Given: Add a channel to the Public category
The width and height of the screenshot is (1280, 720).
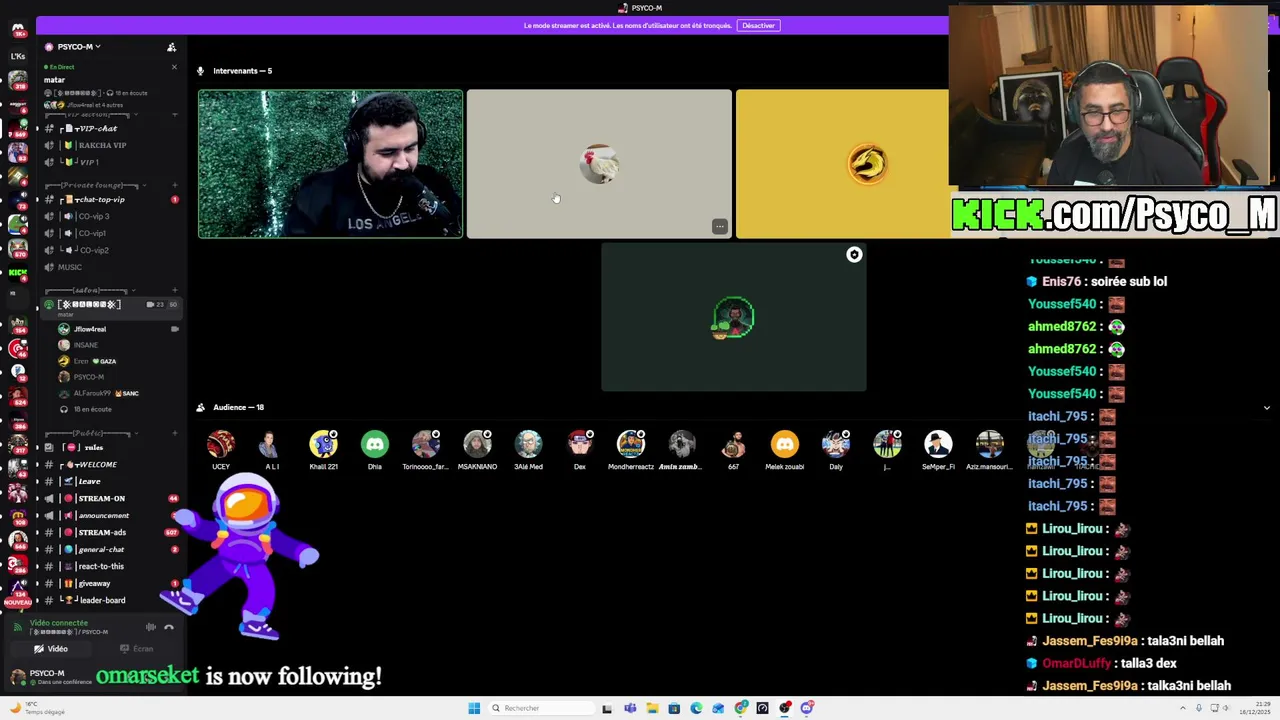Looking at the screenshot, I should (175, 433).
